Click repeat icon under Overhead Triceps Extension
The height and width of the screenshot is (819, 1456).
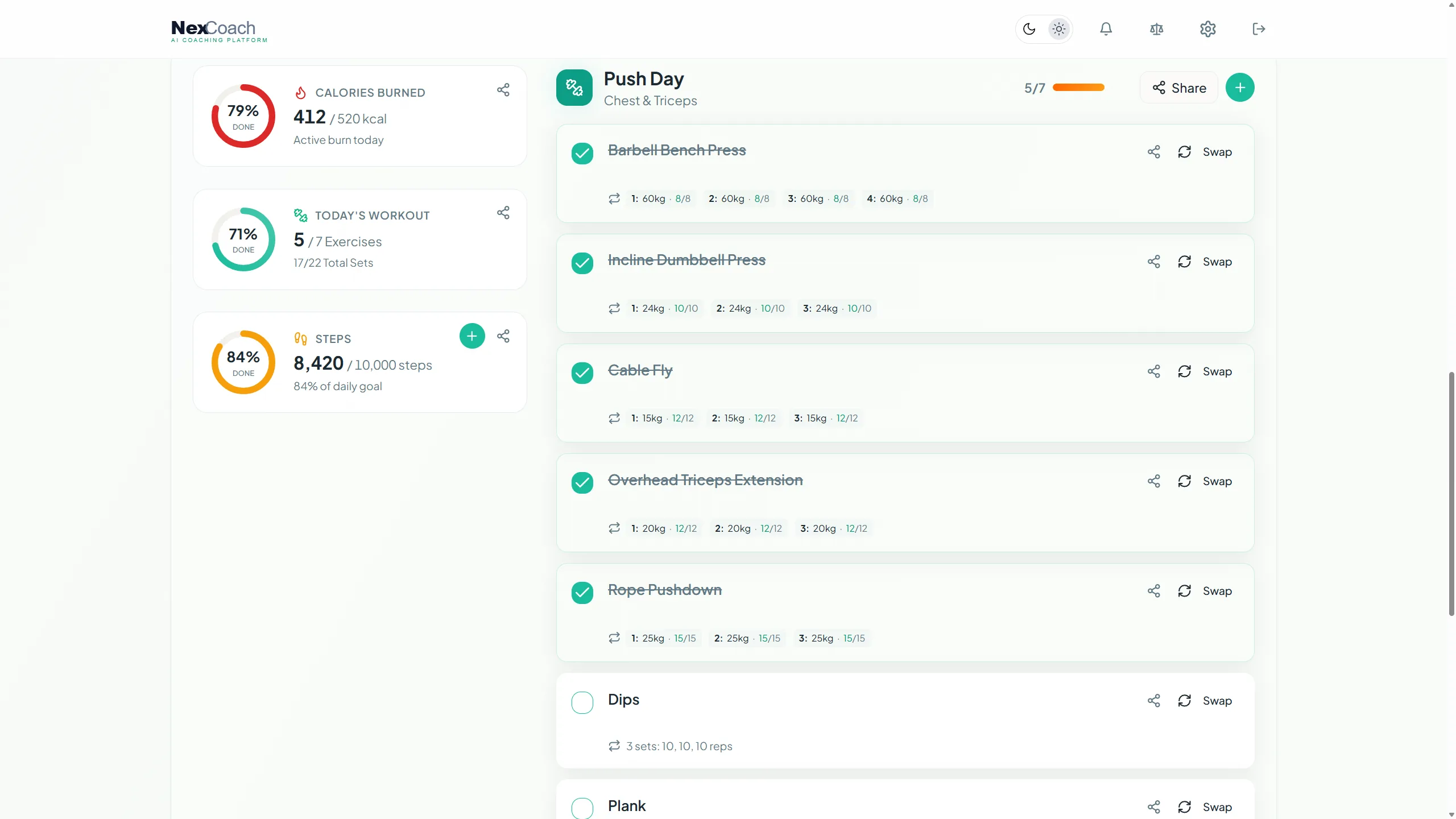[614, 528]
